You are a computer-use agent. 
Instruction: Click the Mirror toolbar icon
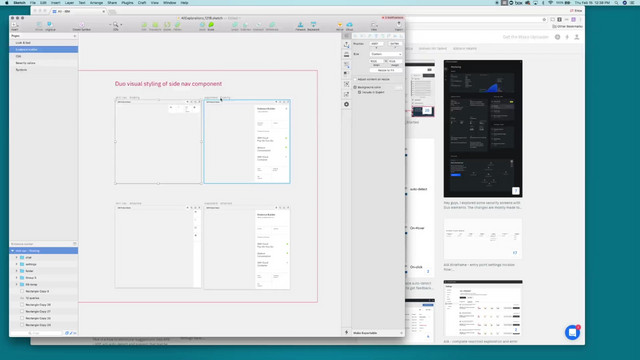(x=340, y=26)
